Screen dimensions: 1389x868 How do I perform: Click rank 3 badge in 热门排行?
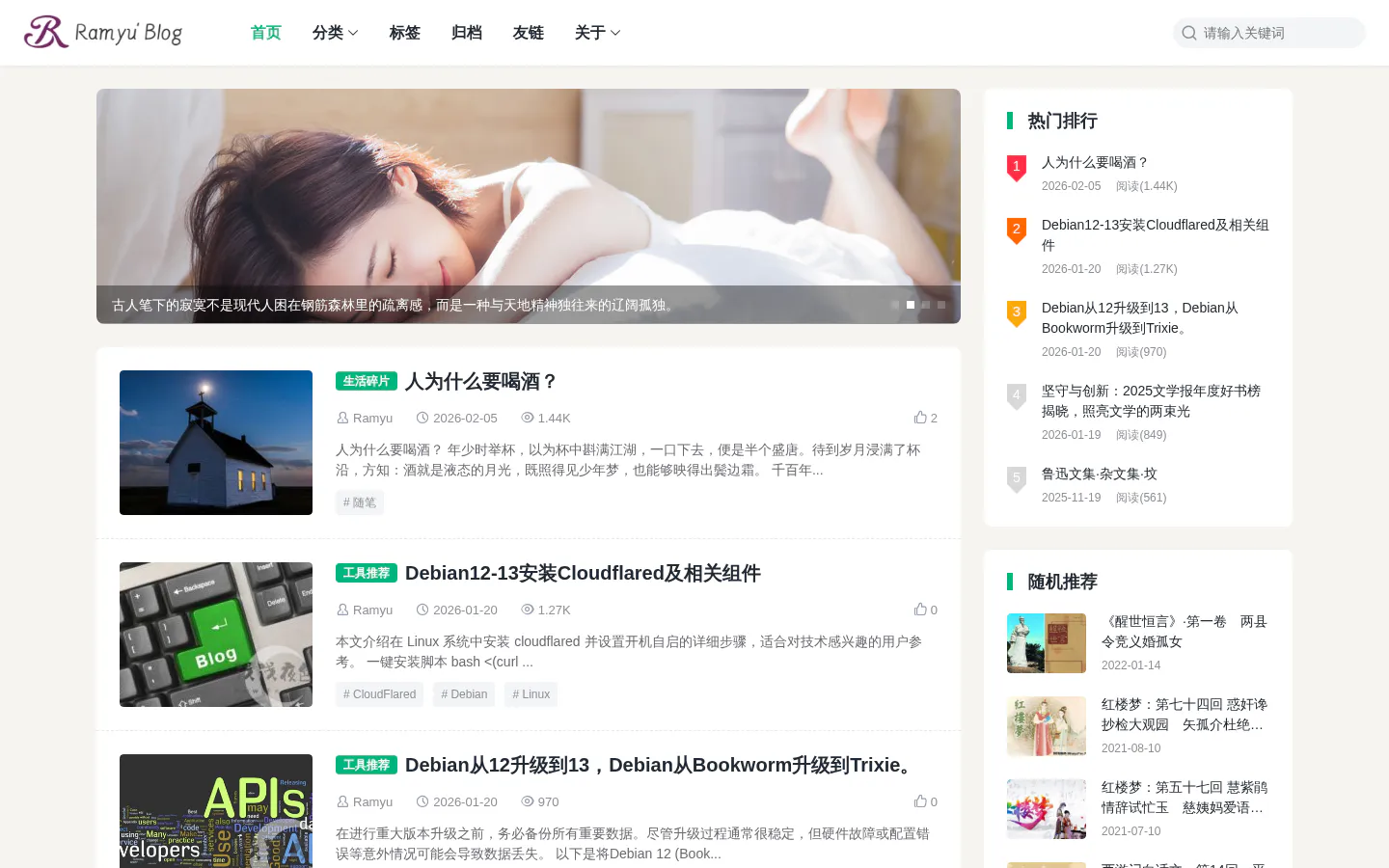click(x=1017, y=313)
